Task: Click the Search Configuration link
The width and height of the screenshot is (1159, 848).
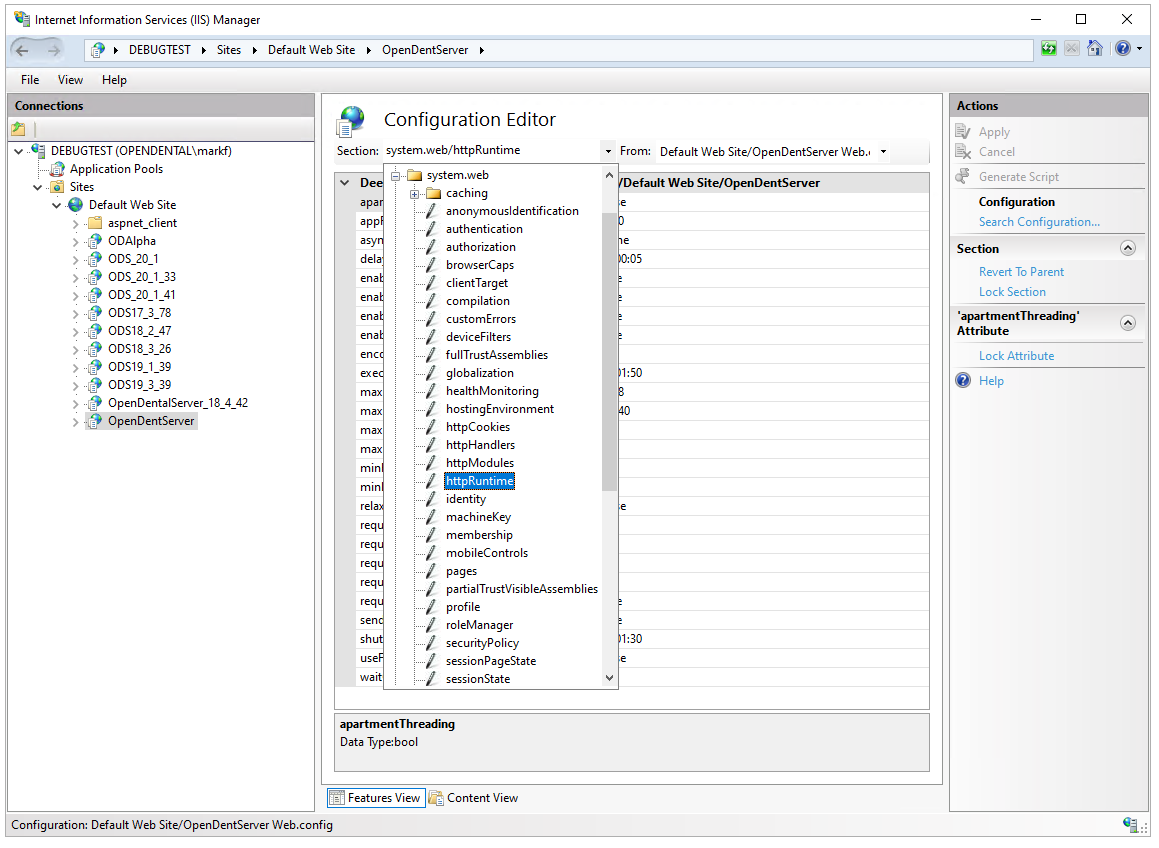Action: click(1038, 222)
